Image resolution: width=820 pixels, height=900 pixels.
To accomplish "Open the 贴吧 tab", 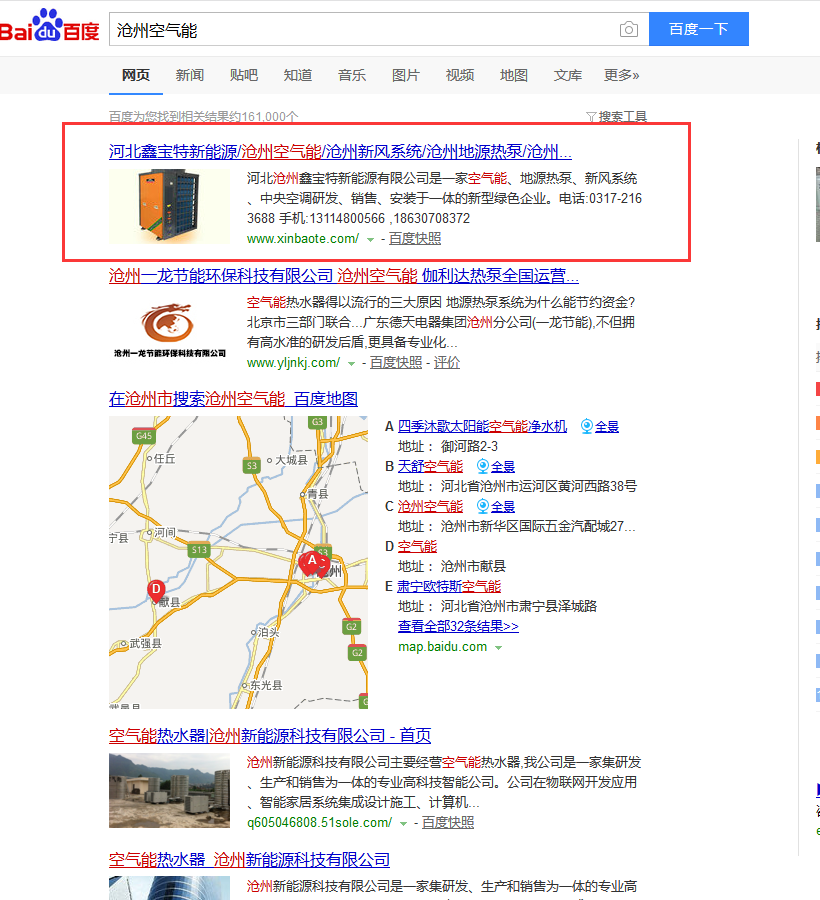I will (x=243, y=75).
